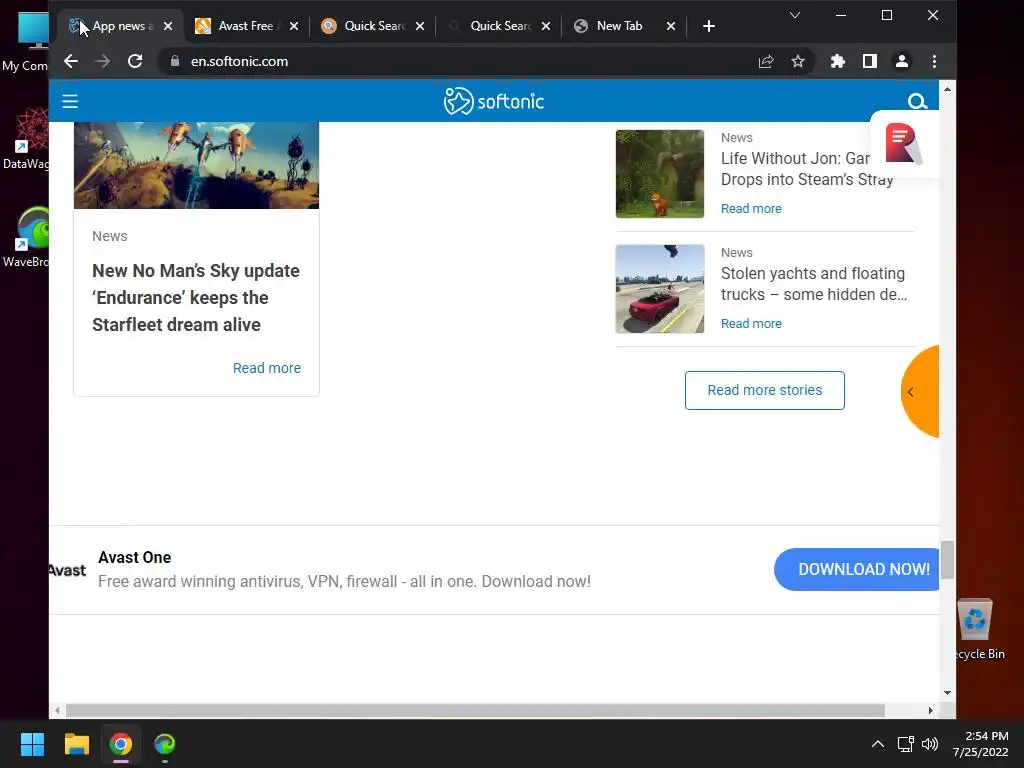Click horizontal scrollbar right arrow
The image size is (1024, 768).
point(931,711)
